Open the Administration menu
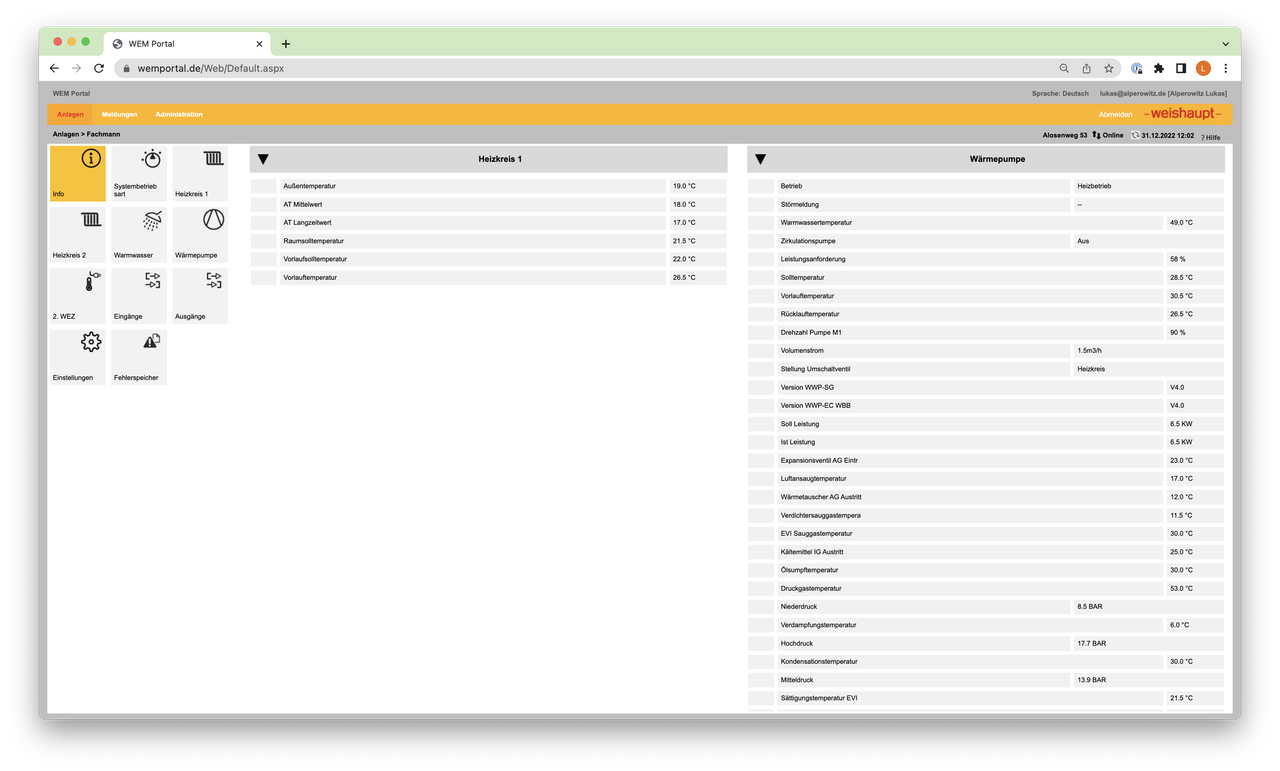The width and height of the screenshot is (1280, 771). click(x=179, y=114)
